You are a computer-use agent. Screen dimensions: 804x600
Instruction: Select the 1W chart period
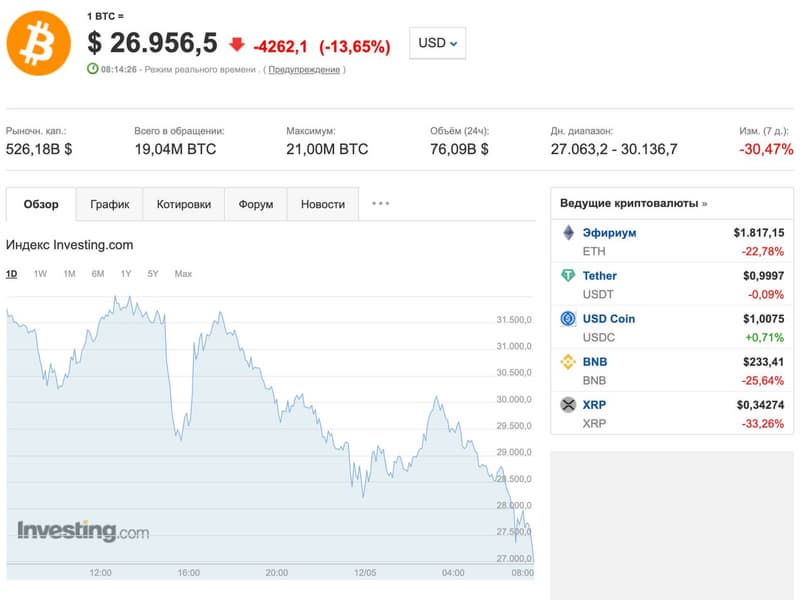40,274
